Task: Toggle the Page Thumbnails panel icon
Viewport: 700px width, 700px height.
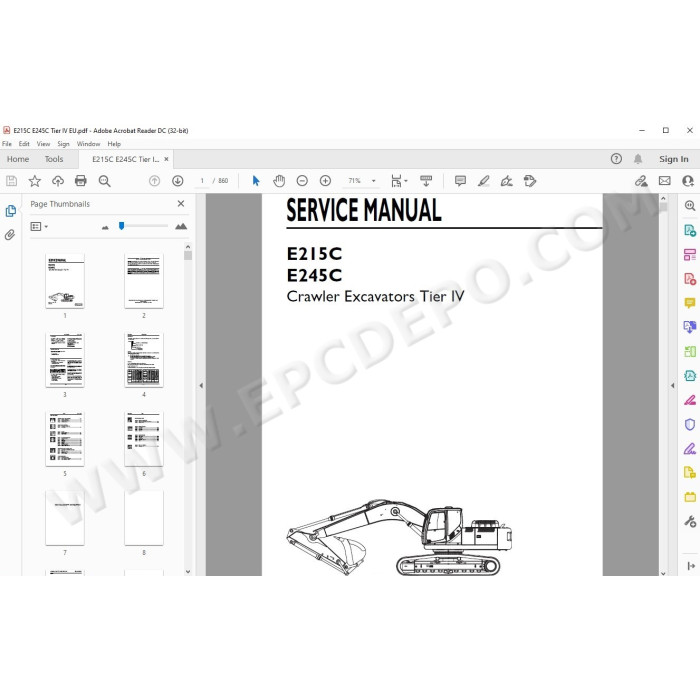Action: (x=11, y=211)
